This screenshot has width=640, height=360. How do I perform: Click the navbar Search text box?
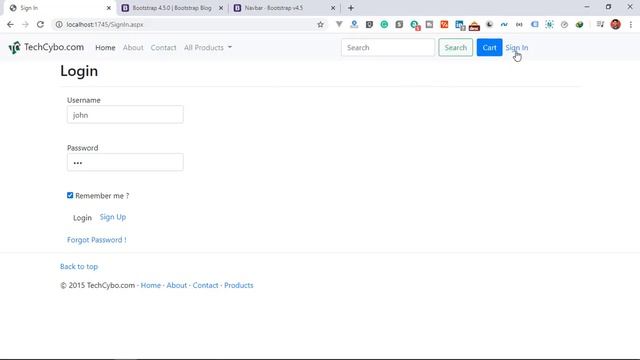pyautogui.click(x=388, y=47)
